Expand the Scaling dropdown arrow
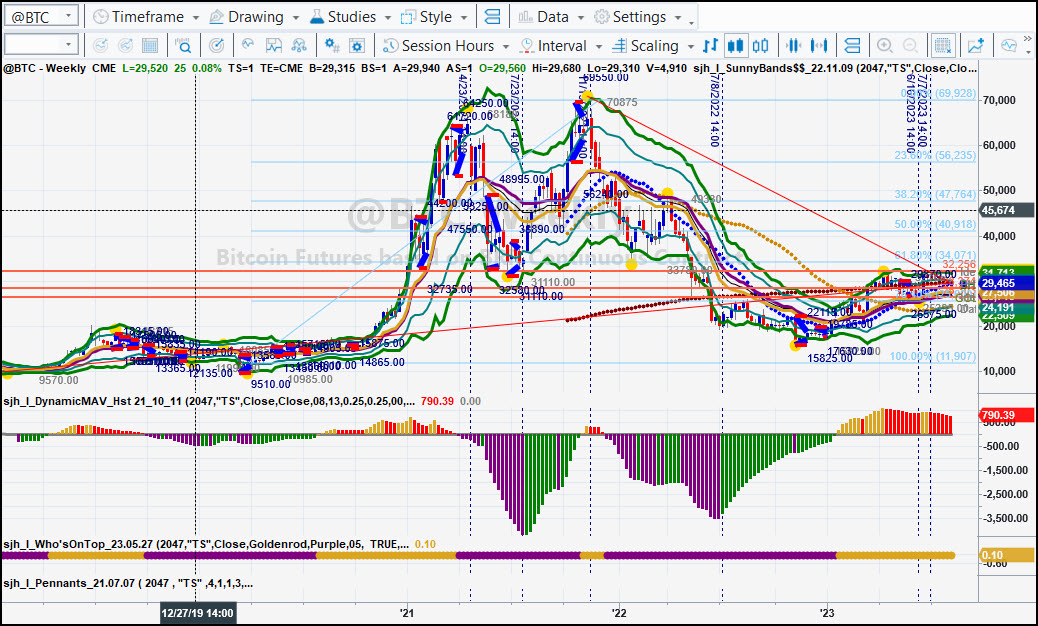The image size is (1038, 626). (690, 46)
